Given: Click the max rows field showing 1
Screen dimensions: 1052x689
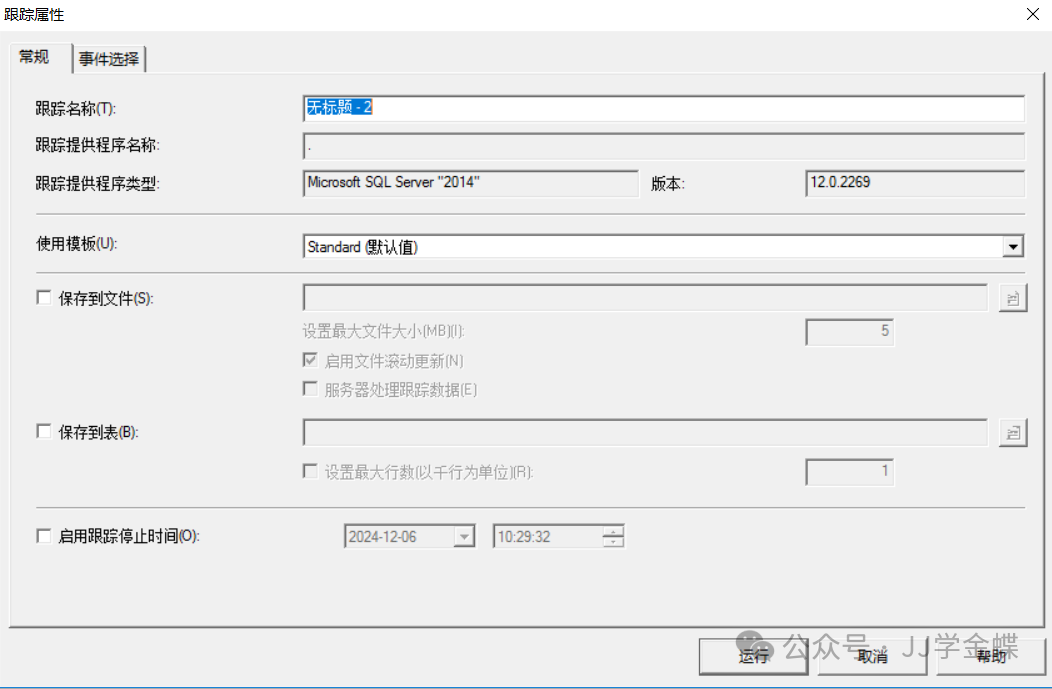Looking at the screenshot, I should pyautogui.click(x=849, y=472).
